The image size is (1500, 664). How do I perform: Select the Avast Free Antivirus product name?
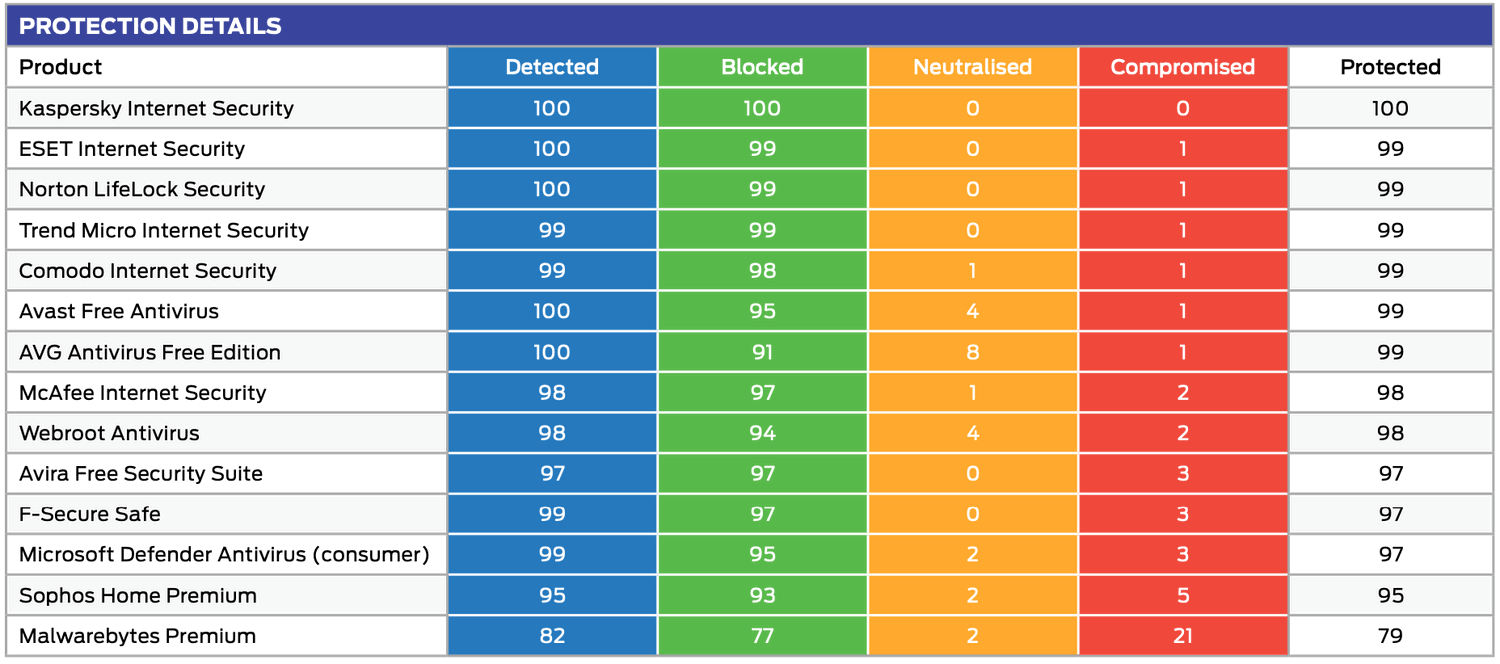pyautogui.click(x=119, y=311)
